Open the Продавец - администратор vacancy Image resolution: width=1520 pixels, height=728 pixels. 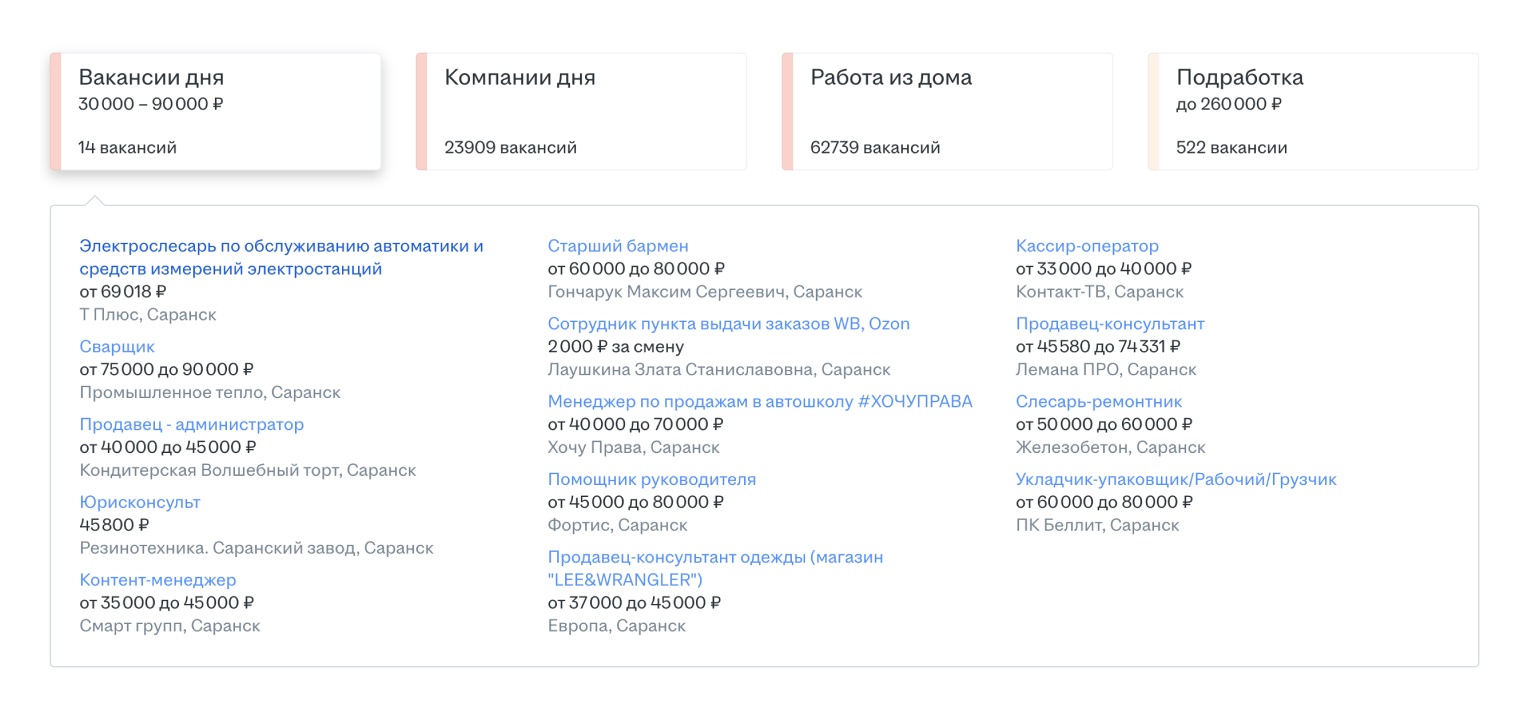191,424
